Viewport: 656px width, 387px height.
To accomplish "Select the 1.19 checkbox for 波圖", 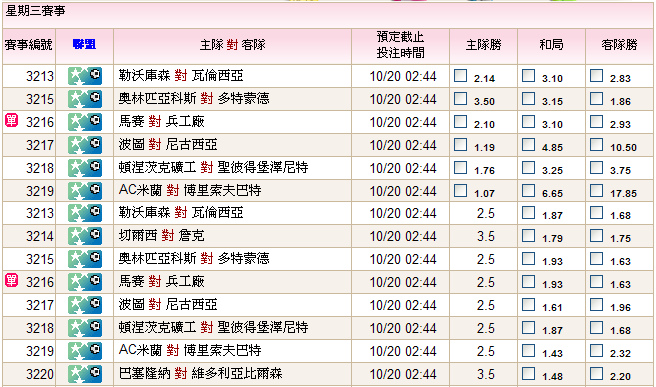I will pyautogui.click(x=461, y=144).
